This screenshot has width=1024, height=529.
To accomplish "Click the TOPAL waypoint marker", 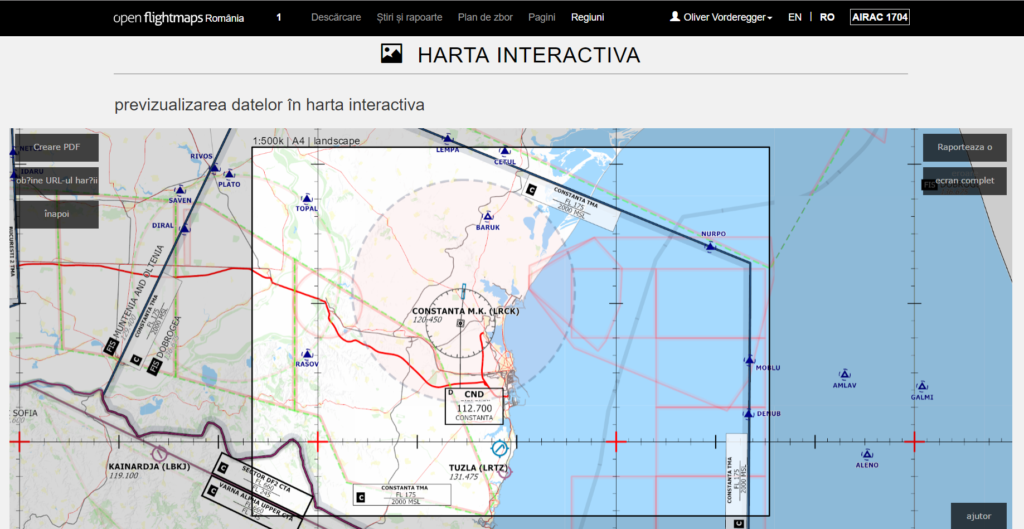I will [306, 198].
